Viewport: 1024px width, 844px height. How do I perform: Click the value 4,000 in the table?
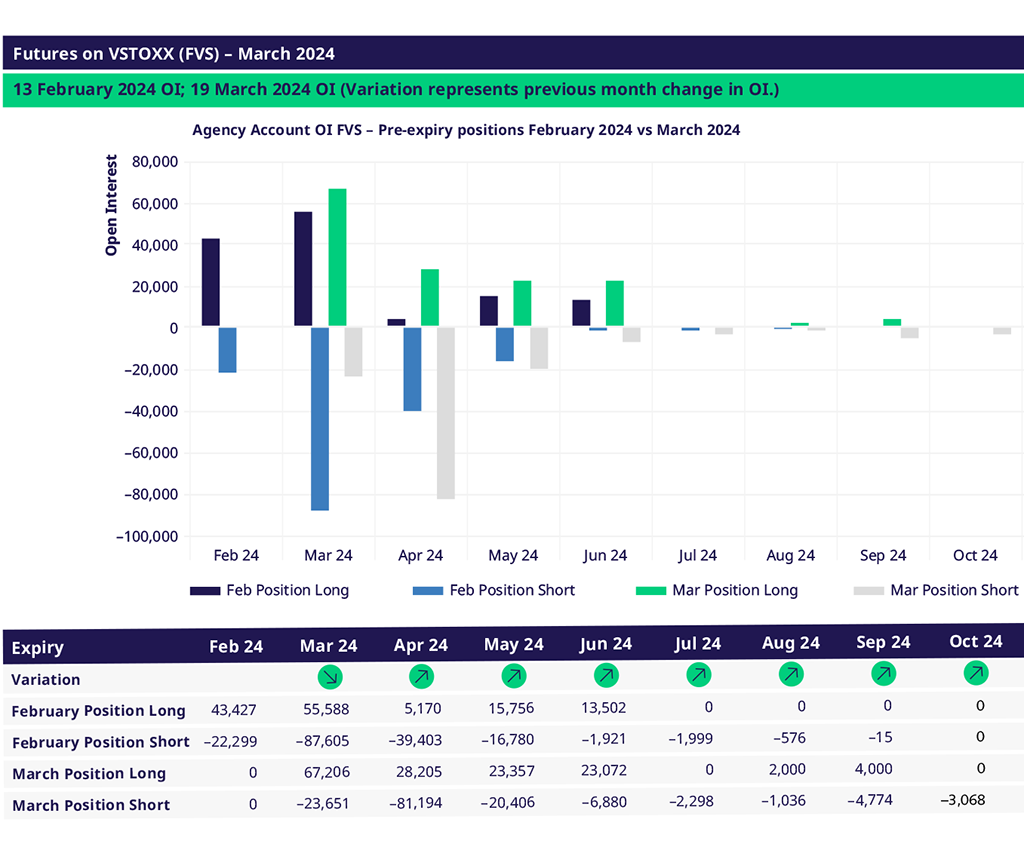tap(873, 769)
